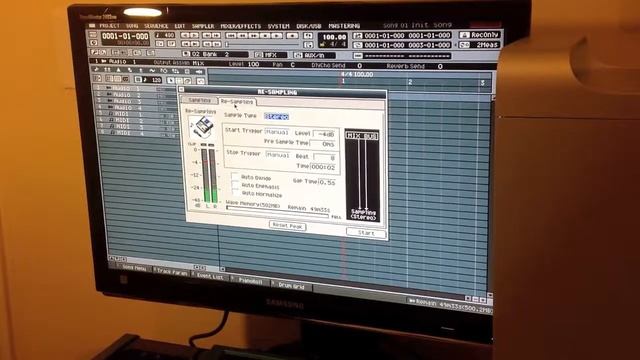Click the transport record button

292,36
